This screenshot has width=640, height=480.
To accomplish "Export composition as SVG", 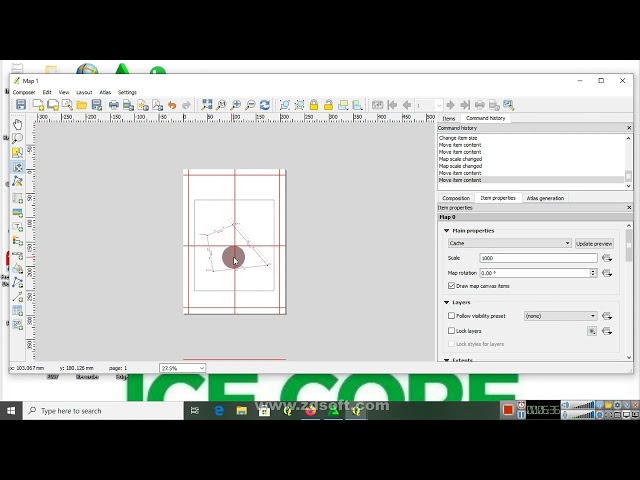I will click(x=143, y=105).
